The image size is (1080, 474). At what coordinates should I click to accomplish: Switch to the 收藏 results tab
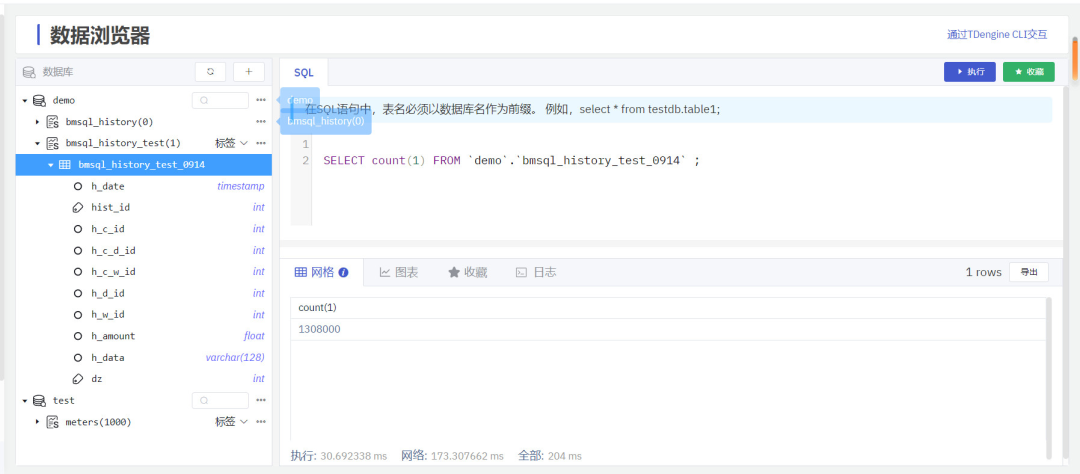pos(468,272)
